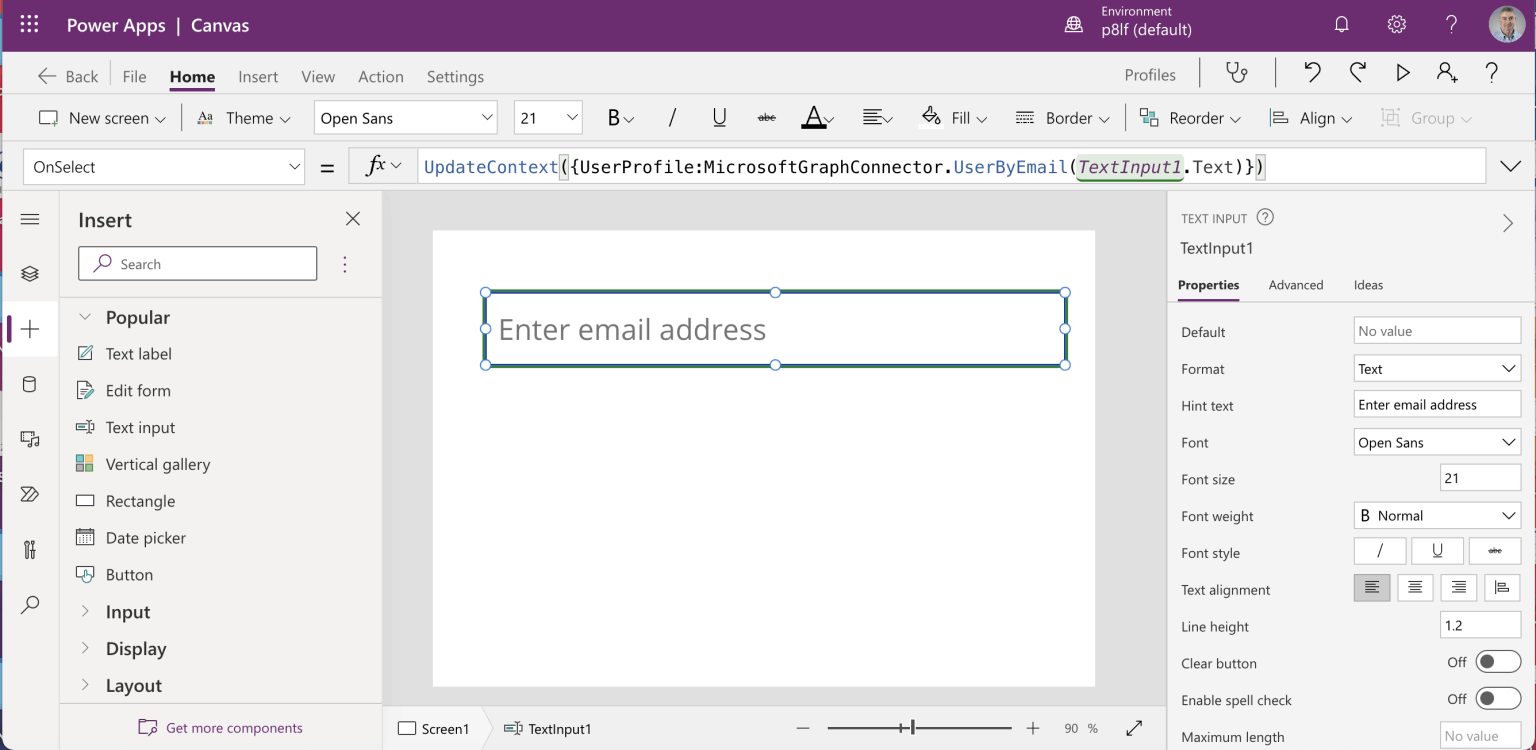Insert a Vertical gallery control

[158, 464]
